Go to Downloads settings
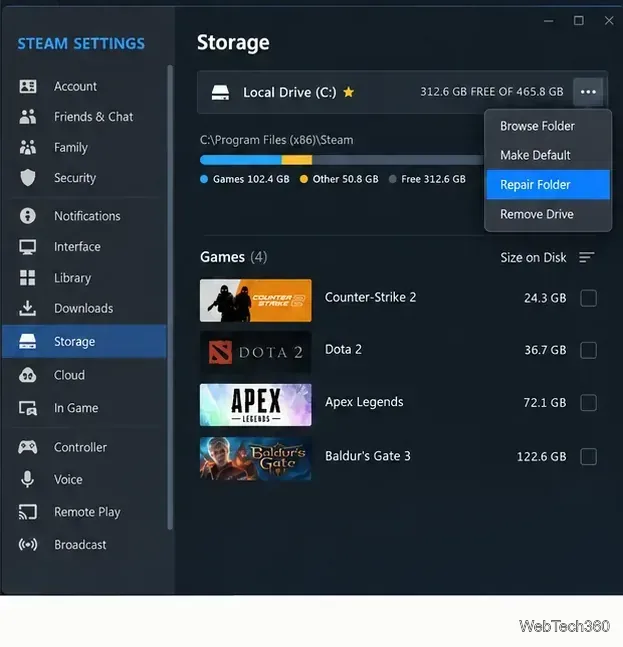 click(85, 308)
